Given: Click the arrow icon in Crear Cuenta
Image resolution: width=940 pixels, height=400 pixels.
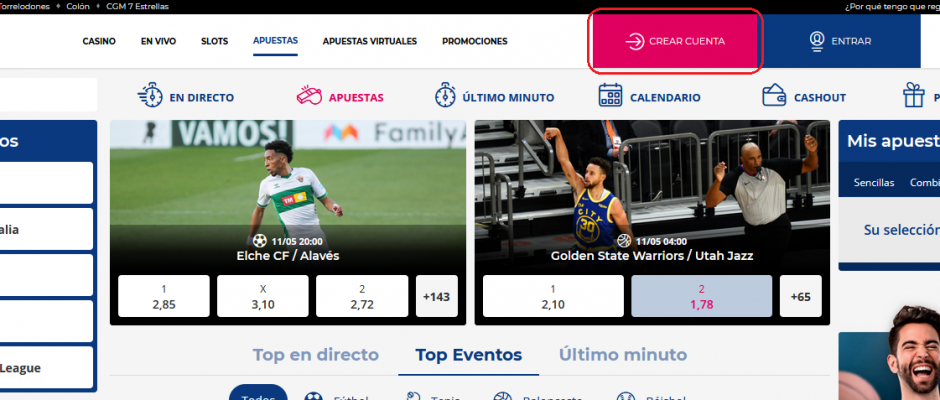Looking at the screenshot, I should click(x=634, y=41).
